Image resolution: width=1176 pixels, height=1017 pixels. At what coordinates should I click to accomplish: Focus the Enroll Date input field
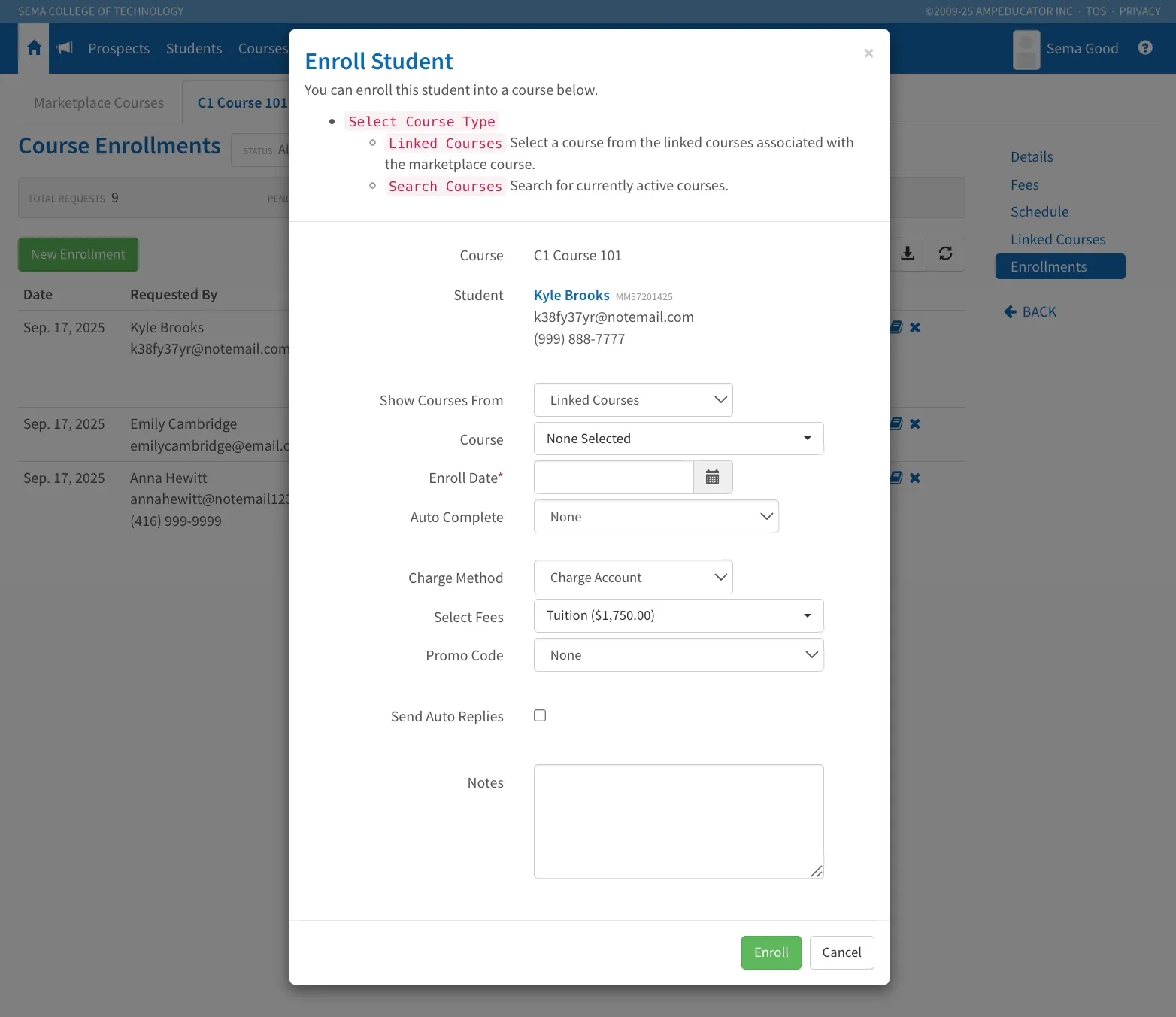pos(614,478)
